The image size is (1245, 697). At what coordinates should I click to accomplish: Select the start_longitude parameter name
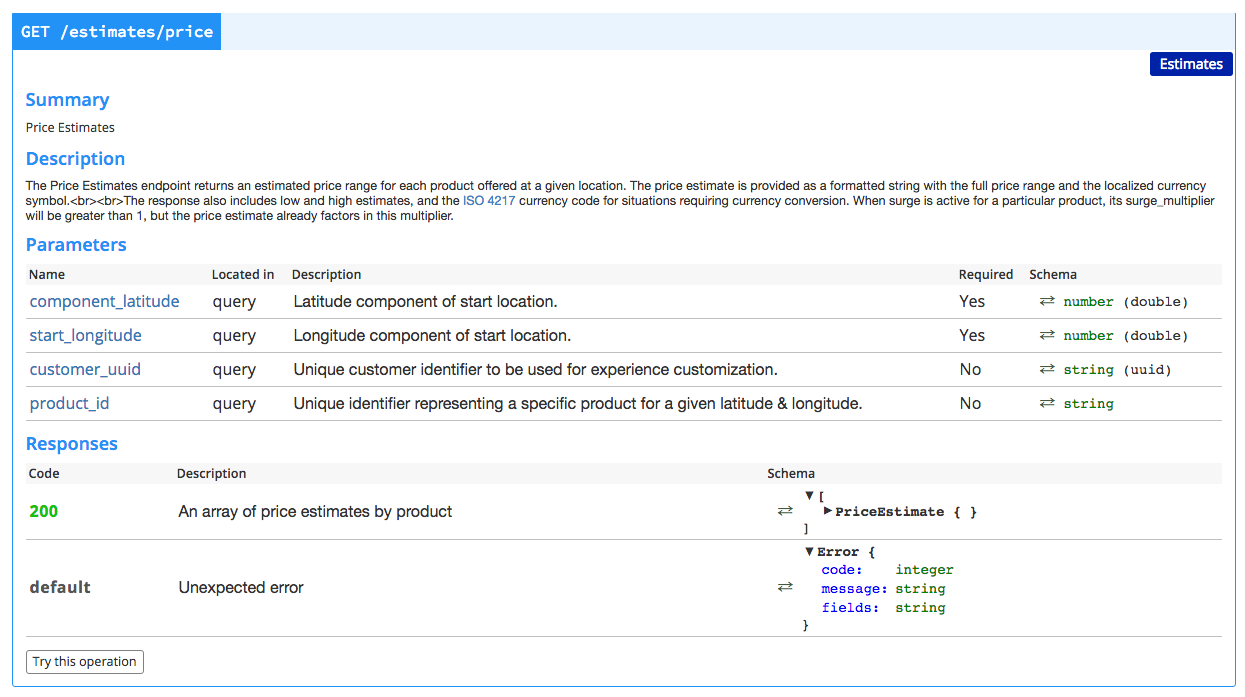pyautogui.click(x=84, y=335)
